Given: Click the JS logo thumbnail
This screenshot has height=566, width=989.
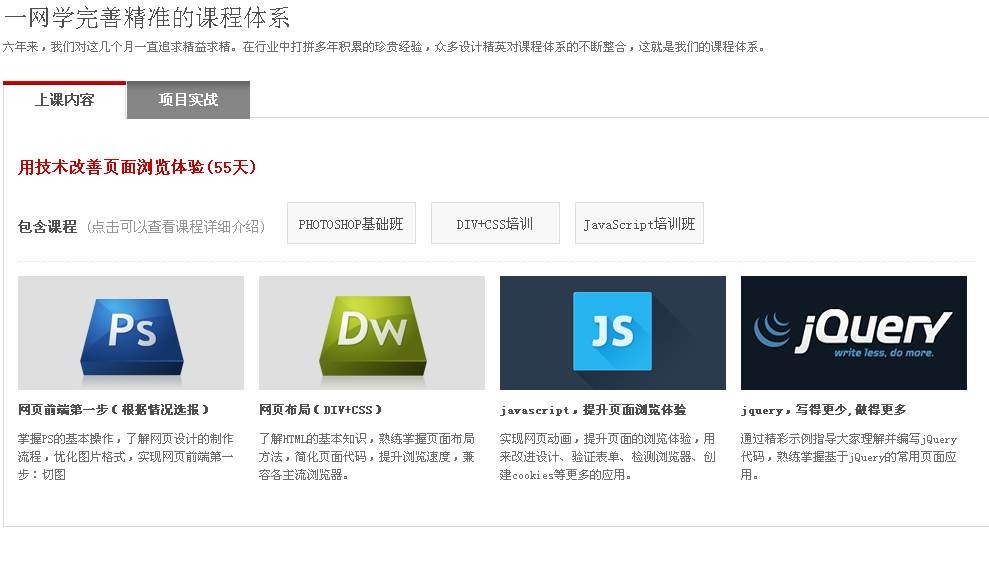Looking at the screenshot, I should coord(612,333).
